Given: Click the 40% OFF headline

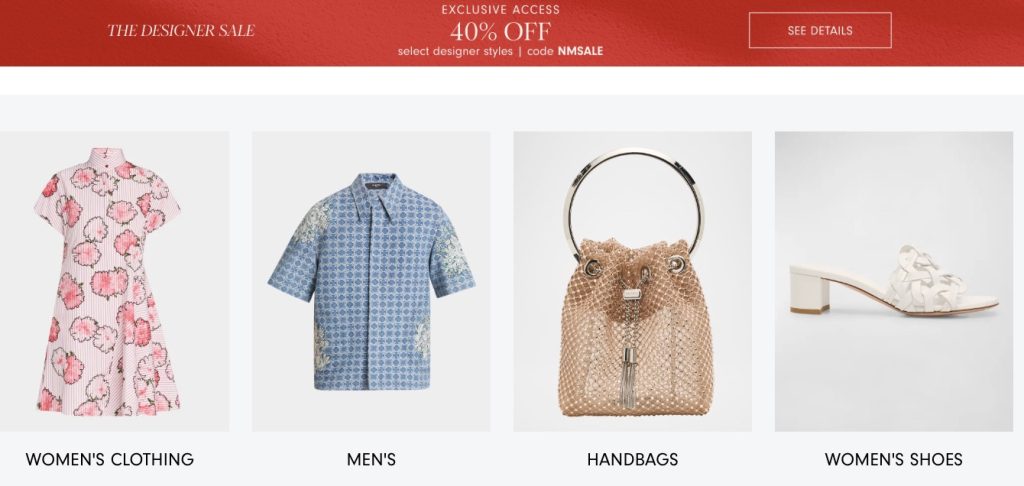Looking at the screenshot, I should click(500, 31).
